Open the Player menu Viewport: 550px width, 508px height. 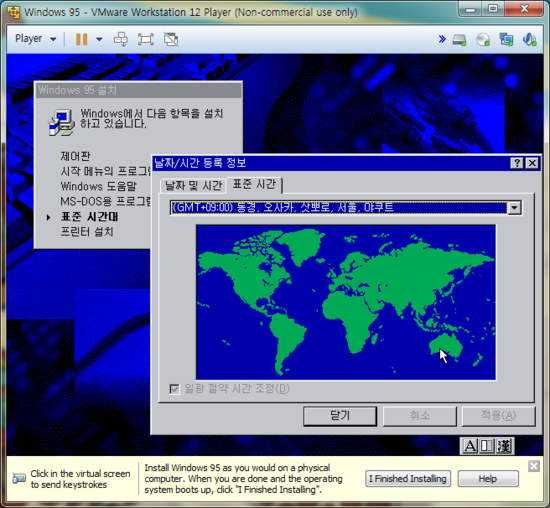pyautogui.click(x=28, y=39)
